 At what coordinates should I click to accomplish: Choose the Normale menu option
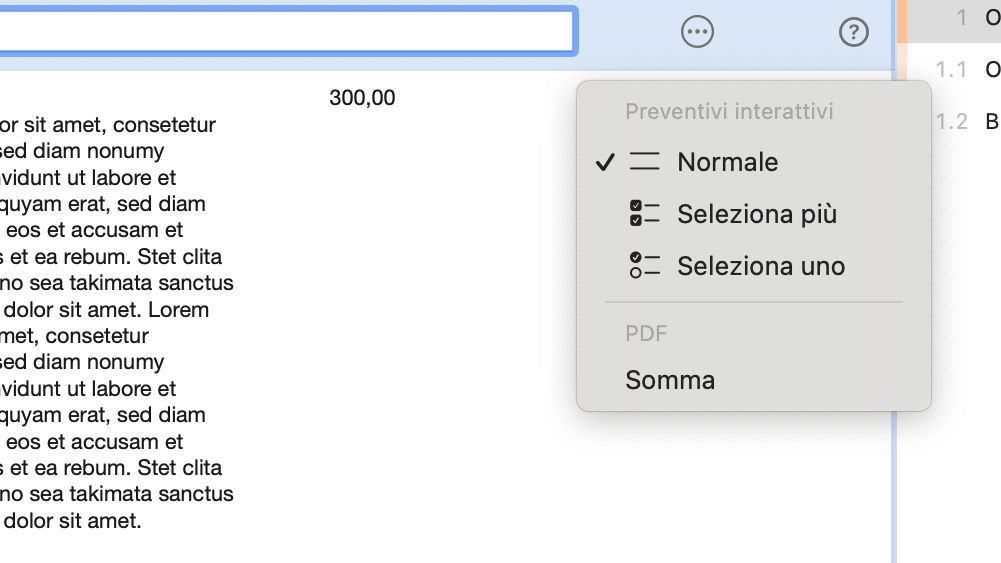727,162
